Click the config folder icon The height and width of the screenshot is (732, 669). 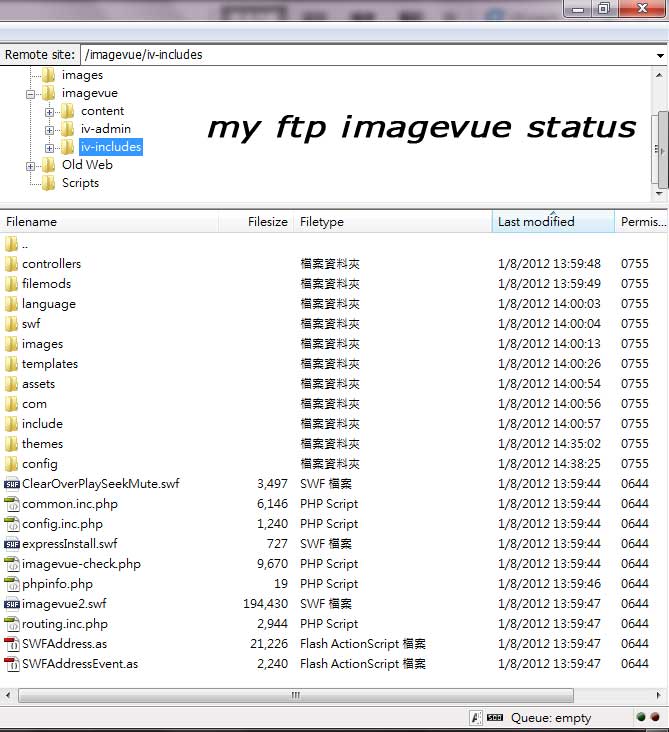(11, 464)
